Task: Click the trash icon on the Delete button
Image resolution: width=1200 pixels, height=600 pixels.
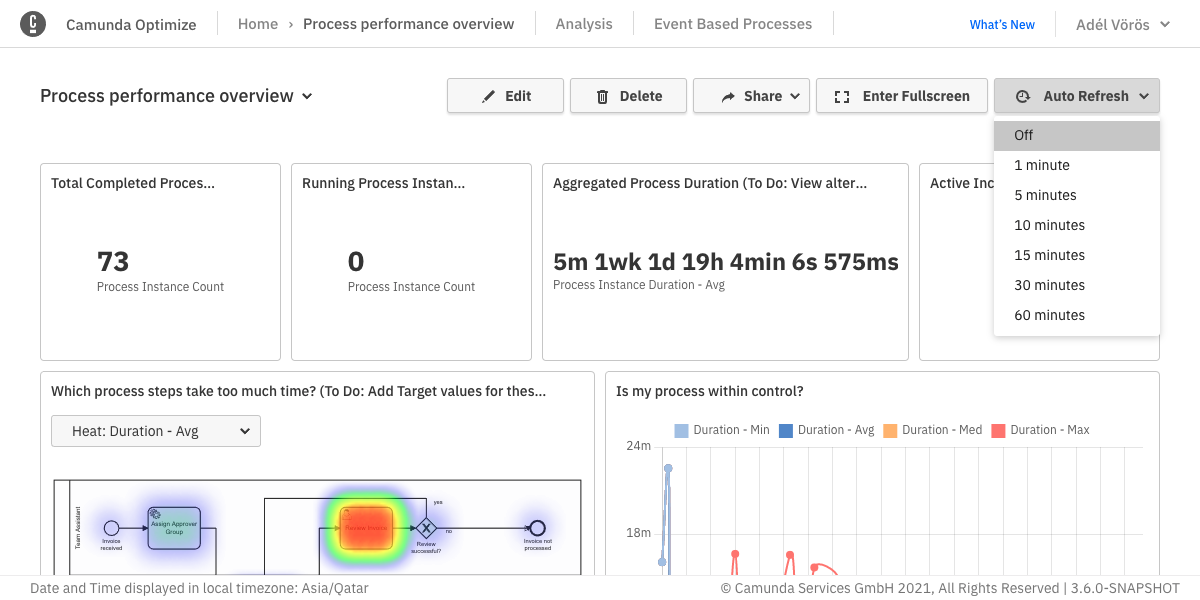Action: tap(602, 96)
